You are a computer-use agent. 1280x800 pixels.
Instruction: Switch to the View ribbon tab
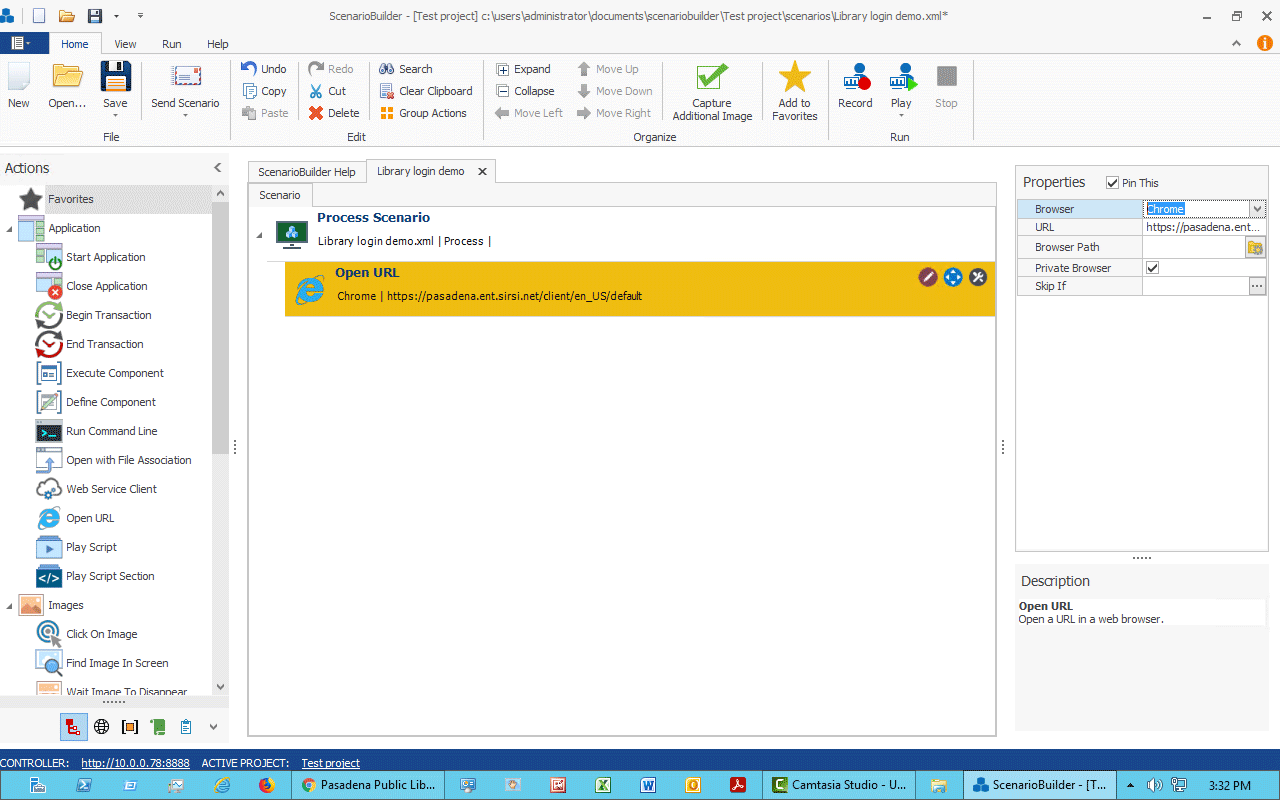point(125,44)
